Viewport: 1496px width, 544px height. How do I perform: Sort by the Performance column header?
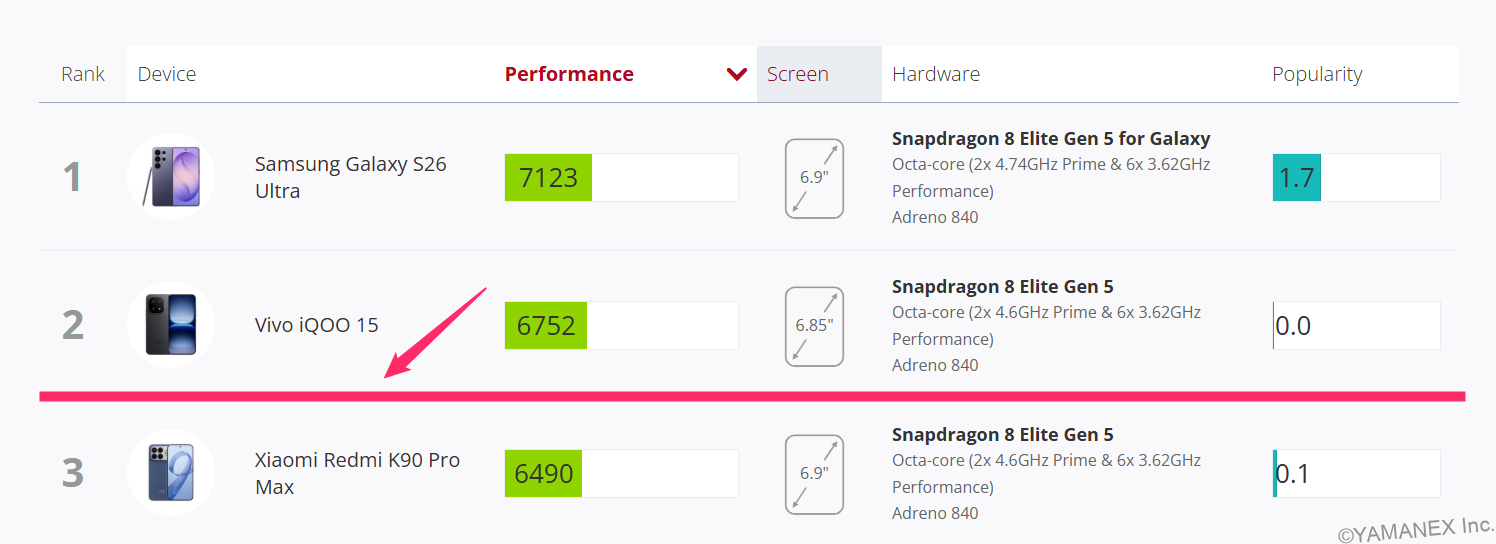(569, 74)
